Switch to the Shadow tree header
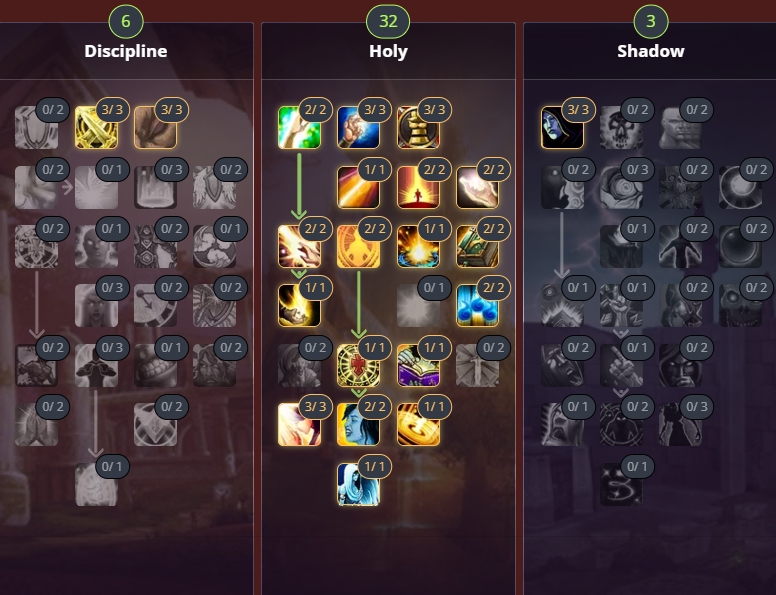This screenshot has height=595, width=776. tap(651, 51)
